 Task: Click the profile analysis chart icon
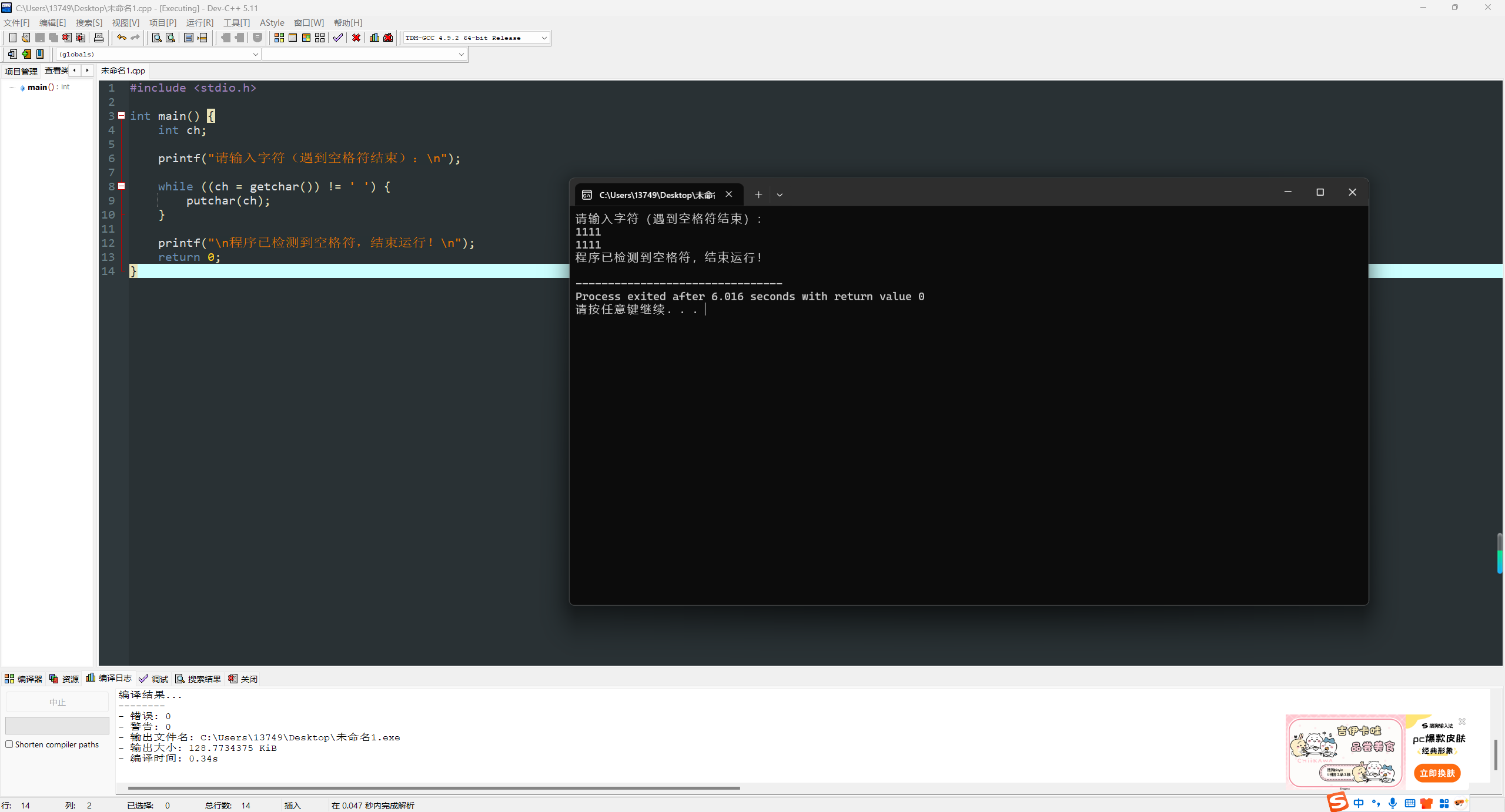click(x=374, y=38)
